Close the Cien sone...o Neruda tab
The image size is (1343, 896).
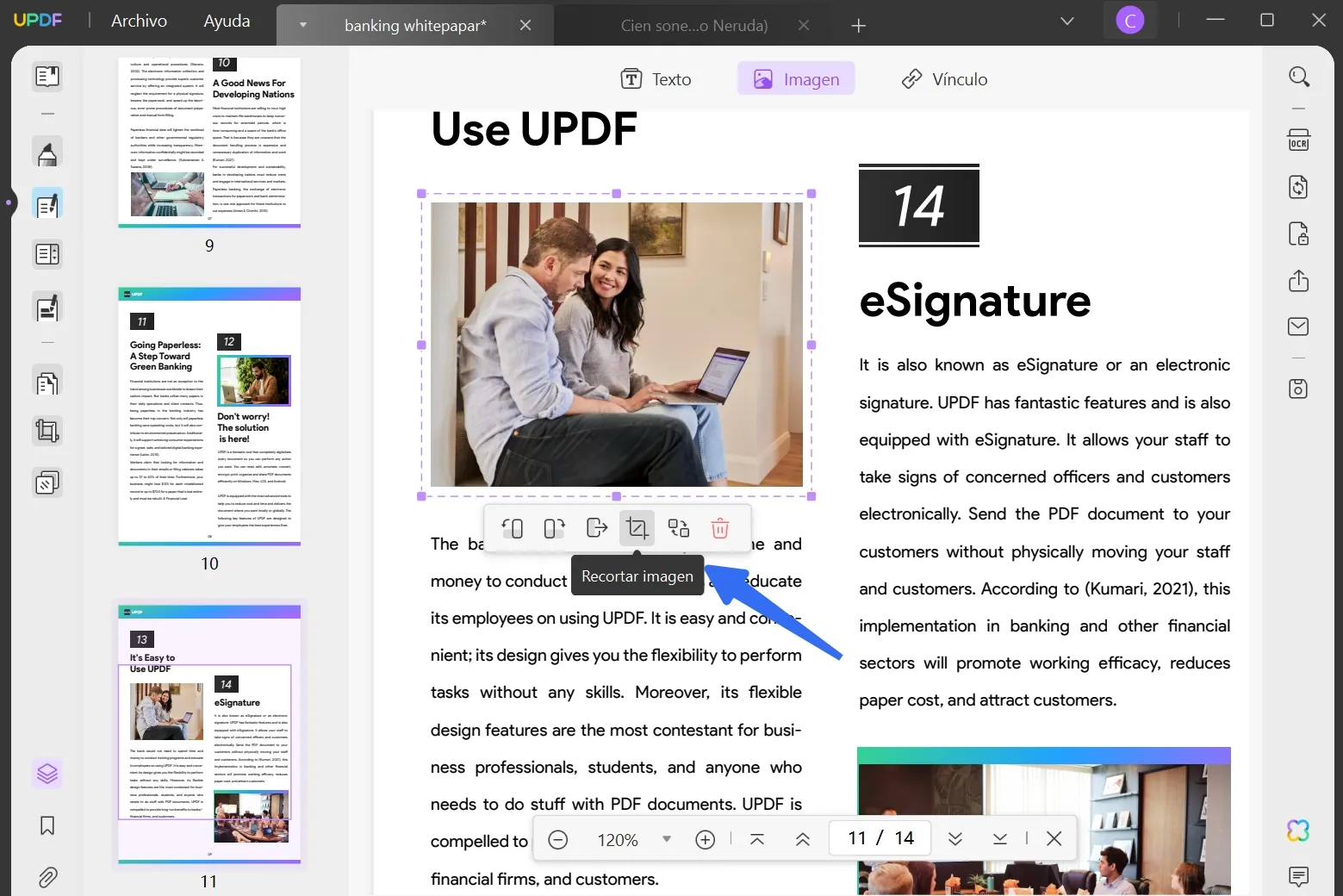coord(804,26)
